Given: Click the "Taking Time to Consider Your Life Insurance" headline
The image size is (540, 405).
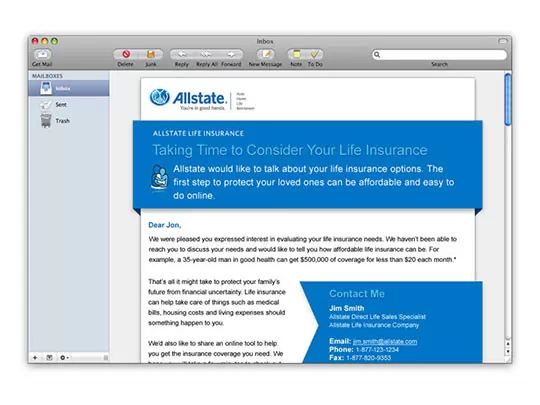Looking at the screenshot, I should pyautogui.click(x=290, y=150).
